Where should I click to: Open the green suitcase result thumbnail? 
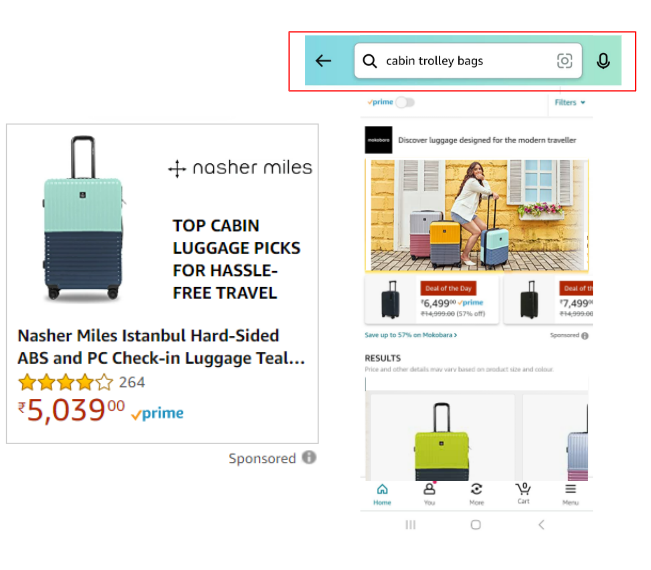tap(442, 439)
